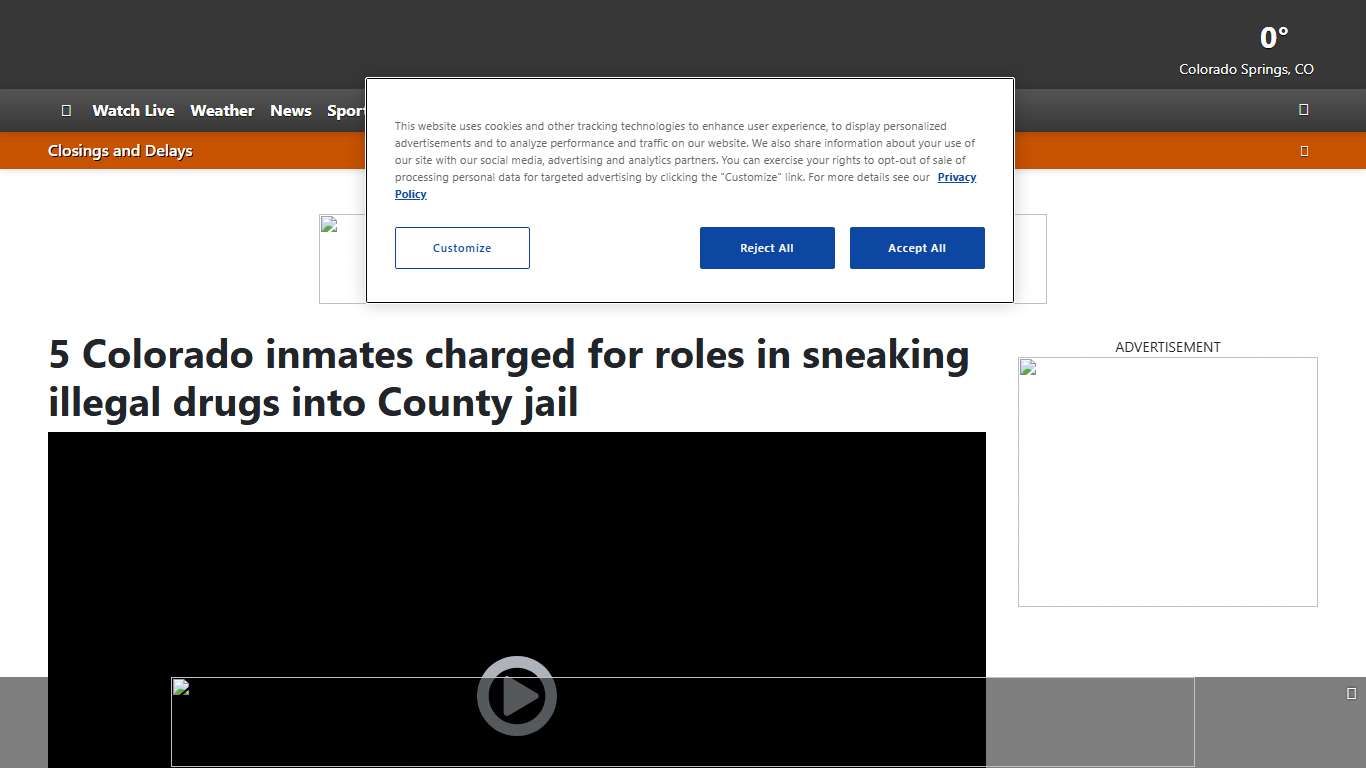Click the Colorado Springs, CO location
The height and width of the screenshot is (768, 1366).
click(1246, 70)
